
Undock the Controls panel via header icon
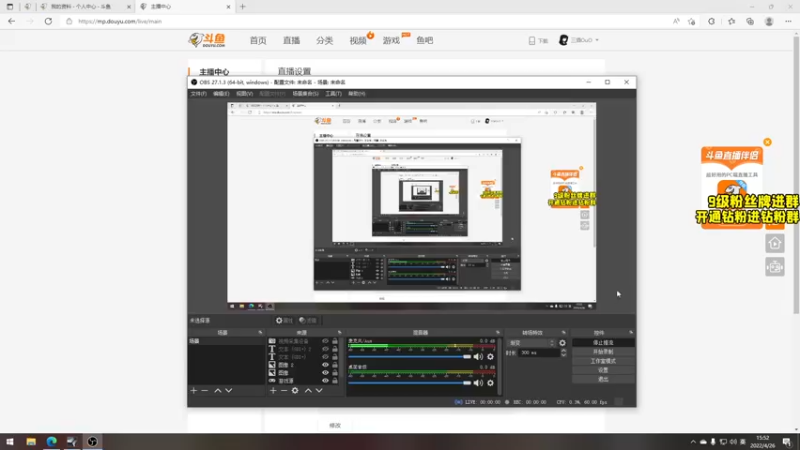coord(631,333)
